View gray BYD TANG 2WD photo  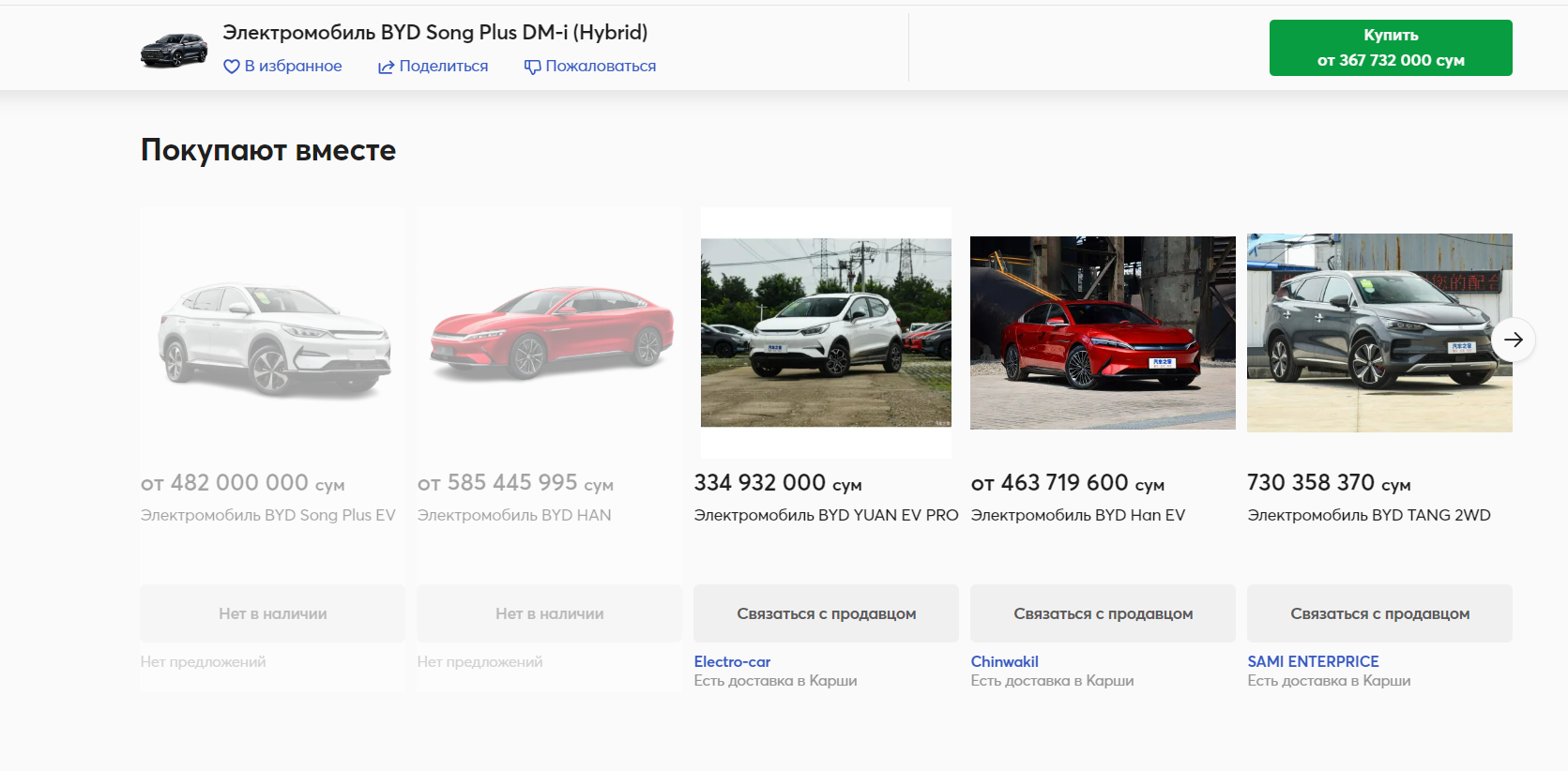[1379, 333]
